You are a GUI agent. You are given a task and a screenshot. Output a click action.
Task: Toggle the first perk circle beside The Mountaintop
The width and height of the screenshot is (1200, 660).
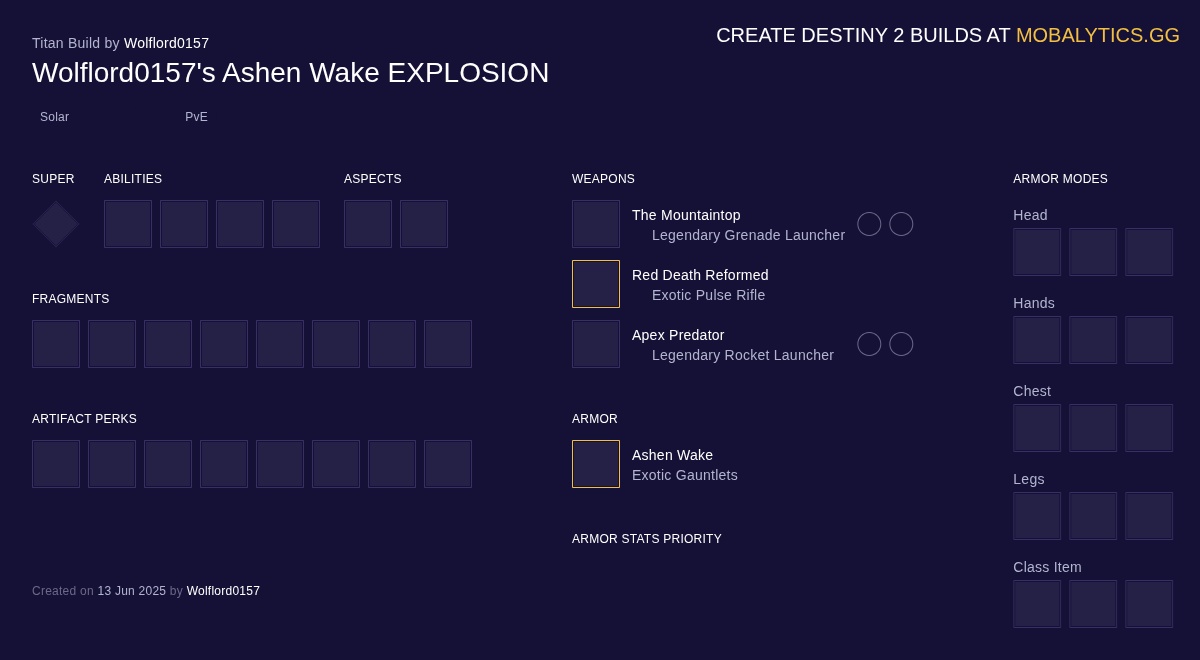point(869,224)
